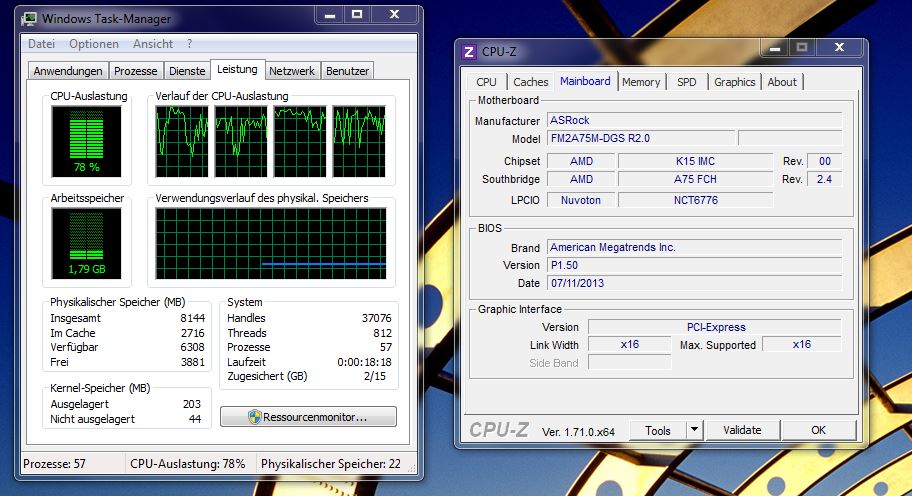Click the Arbeitsspeicher 1,79 GB gauge
912x496 pixels.
pyautogui.click(x=87, y=243)
